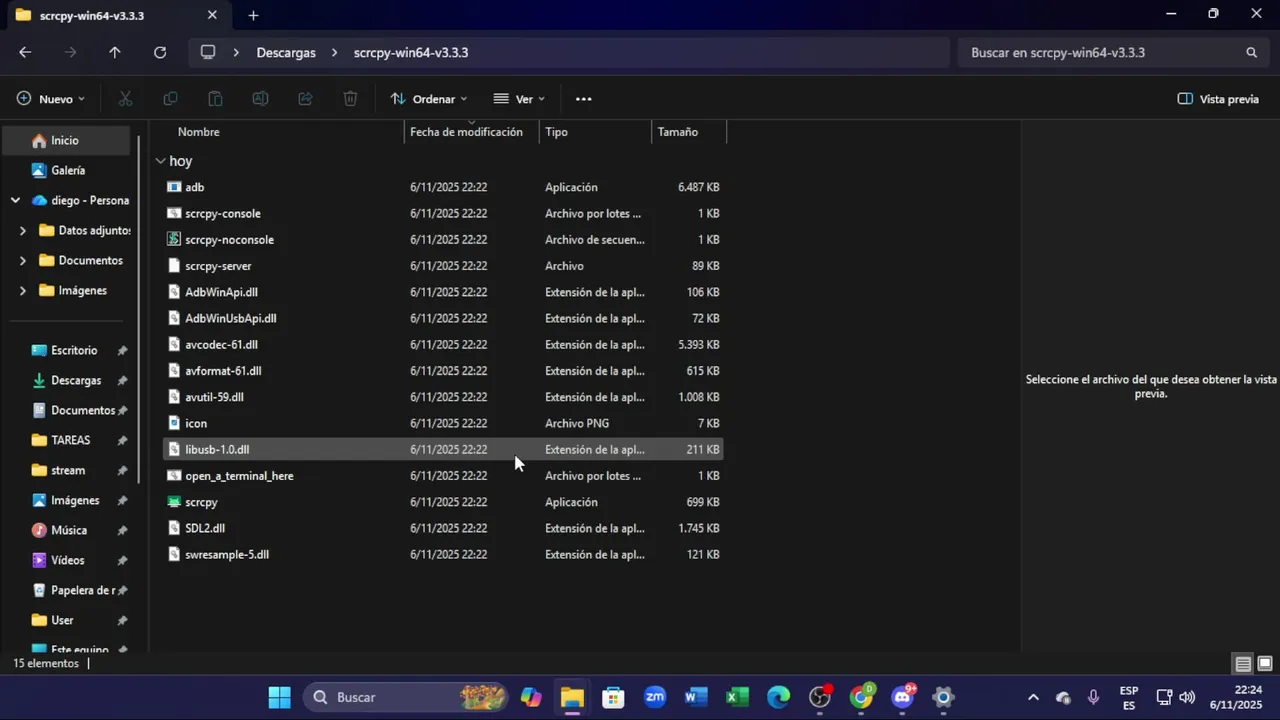The height and width of the screenshot is (720, 1280).
Task: Open Chrome from taskbar
Action: tap(861, 697)
